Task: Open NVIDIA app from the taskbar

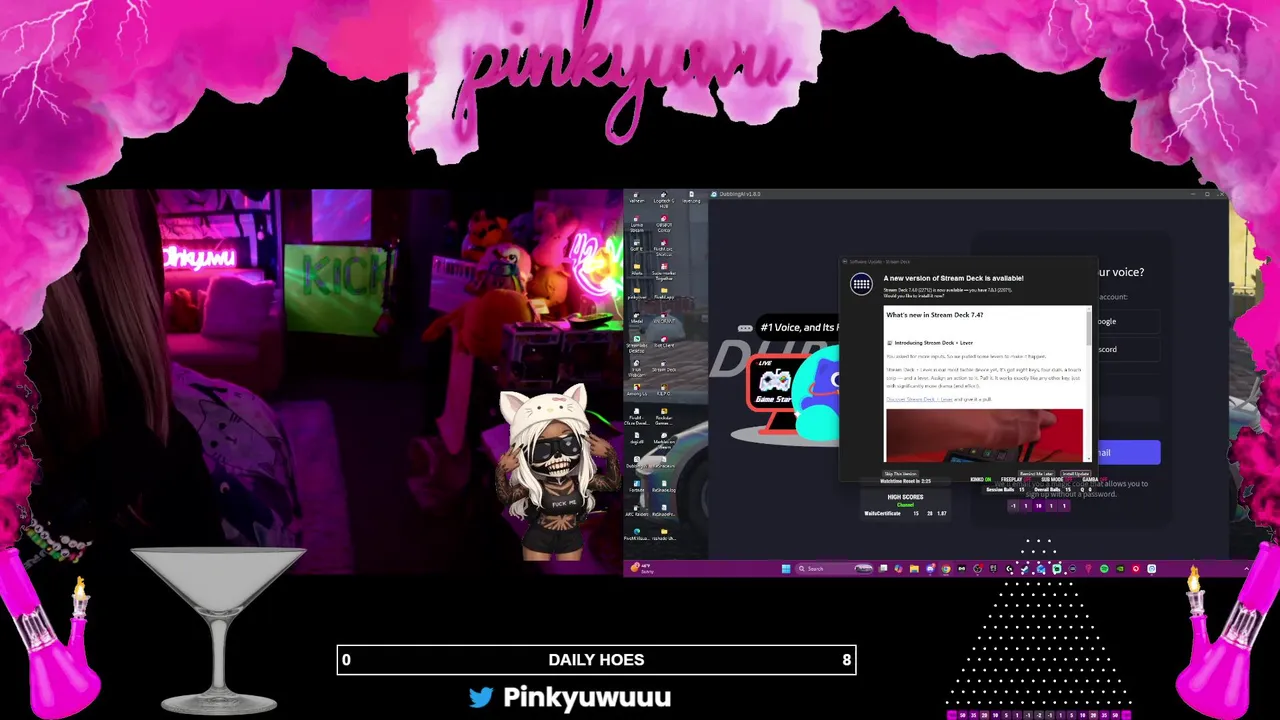Action: point(1120,568)
